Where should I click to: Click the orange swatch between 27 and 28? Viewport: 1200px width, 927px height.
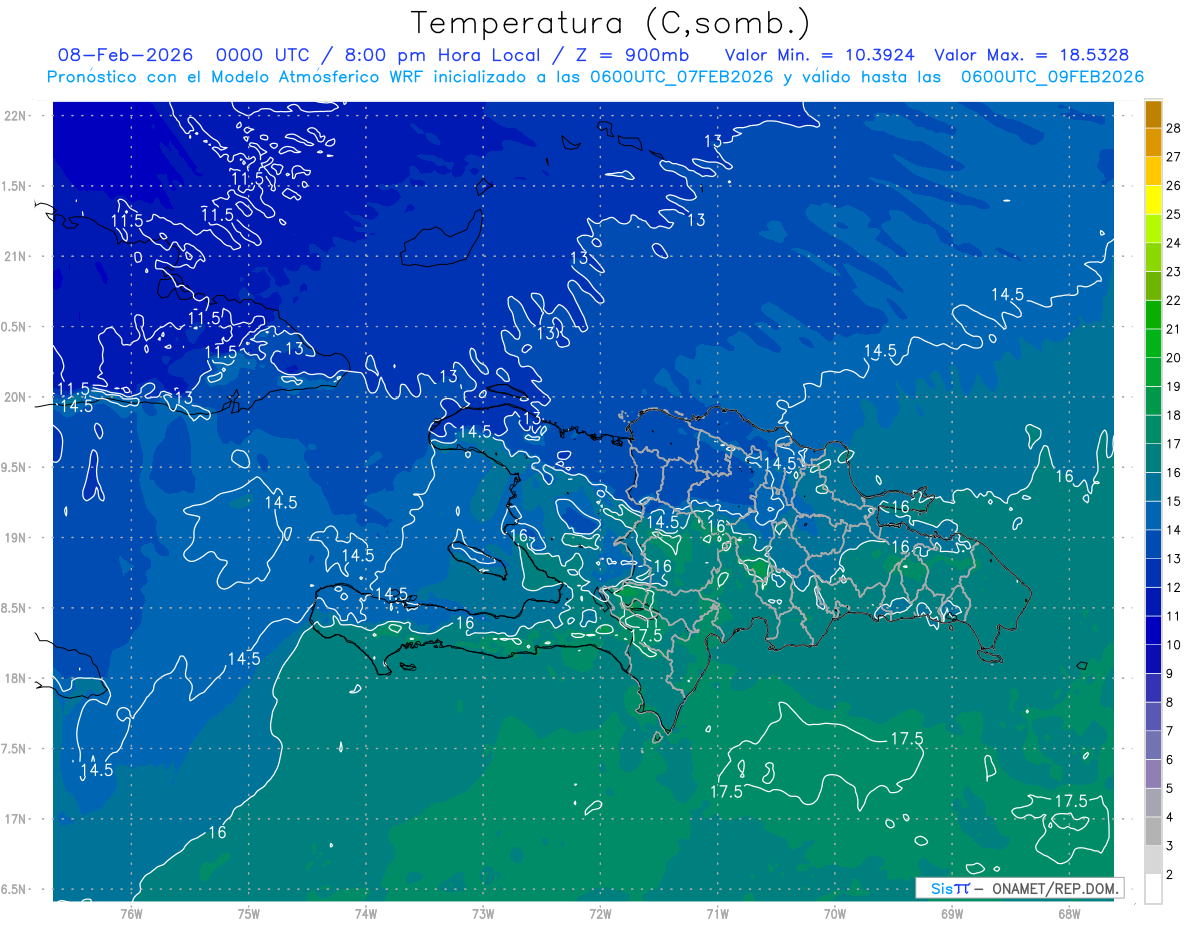coord(1153,142)
